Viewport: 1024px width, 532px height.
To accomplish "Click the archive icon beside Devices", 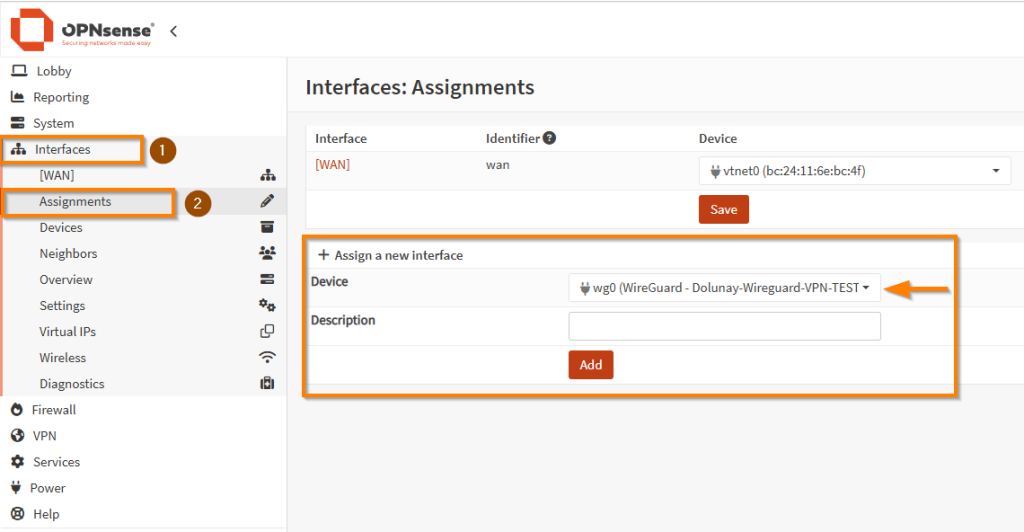I will coord(267,228).
